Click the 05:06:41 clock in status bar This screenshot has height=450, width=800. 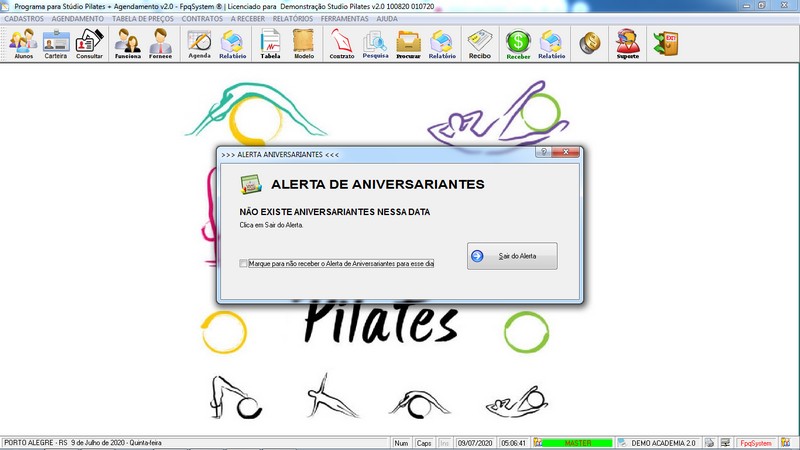(513, 443)
